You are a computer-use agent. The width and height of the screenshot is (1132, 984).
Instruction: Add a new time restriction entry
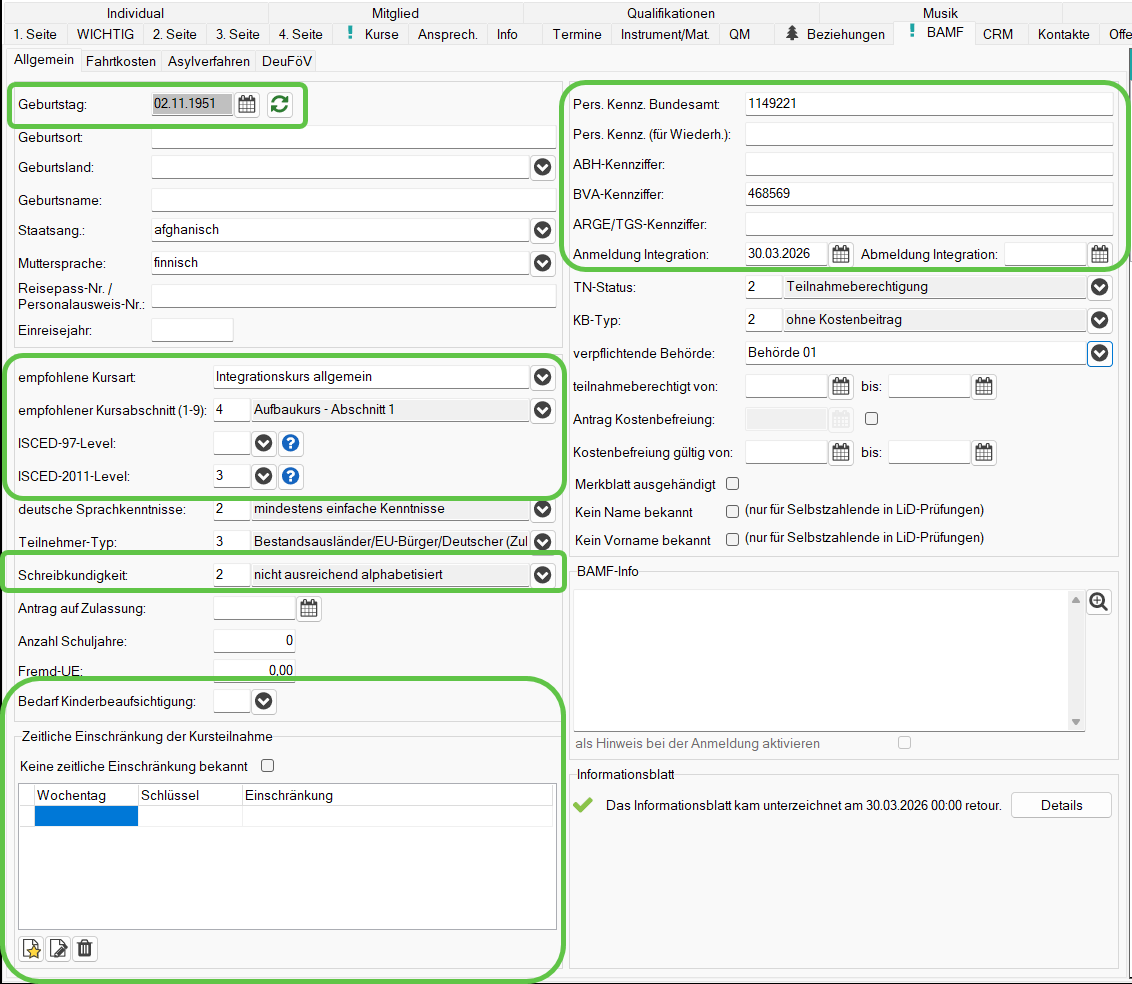pyautogui.click(x=32, y=949)
